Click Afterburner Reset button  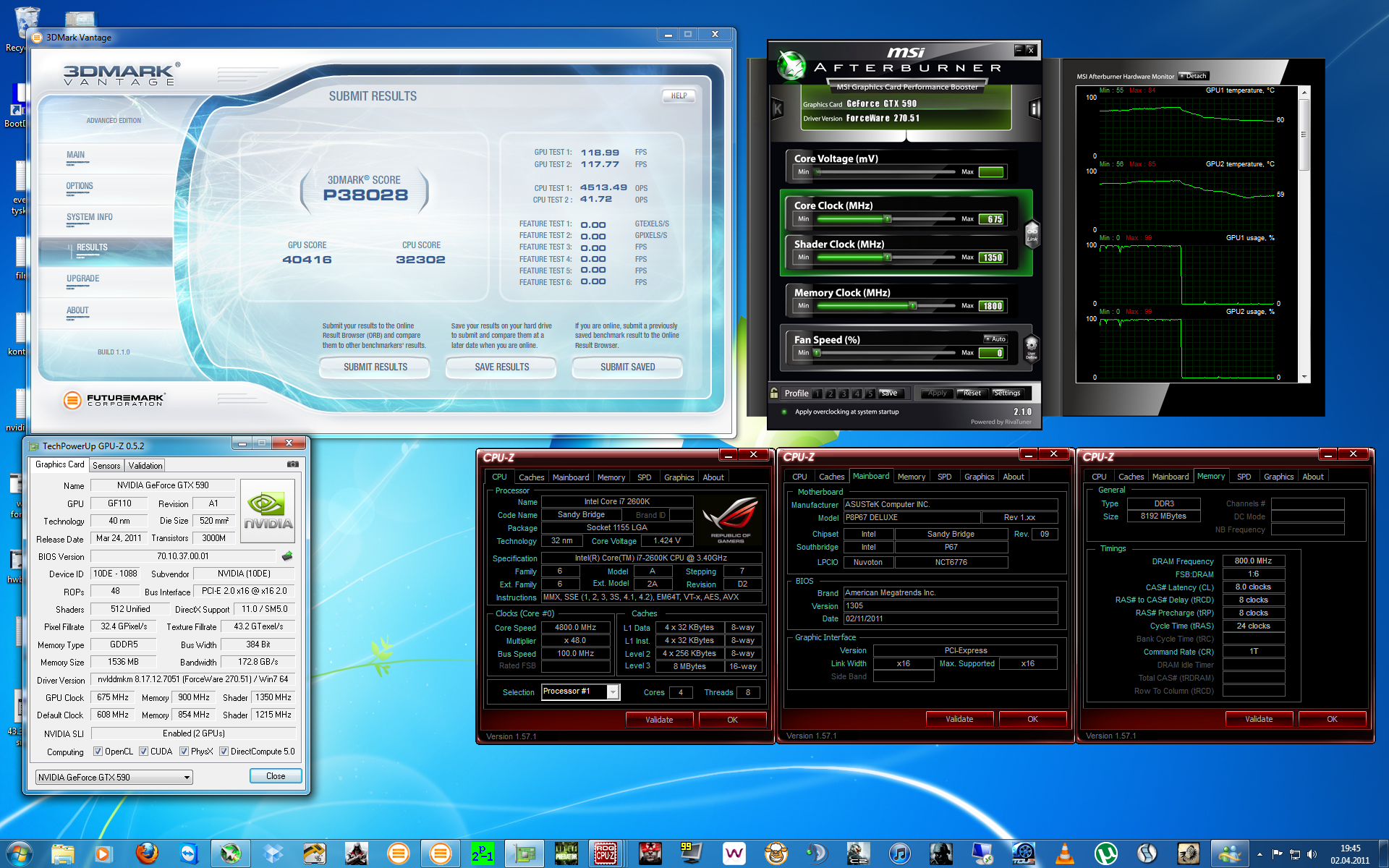972,393
